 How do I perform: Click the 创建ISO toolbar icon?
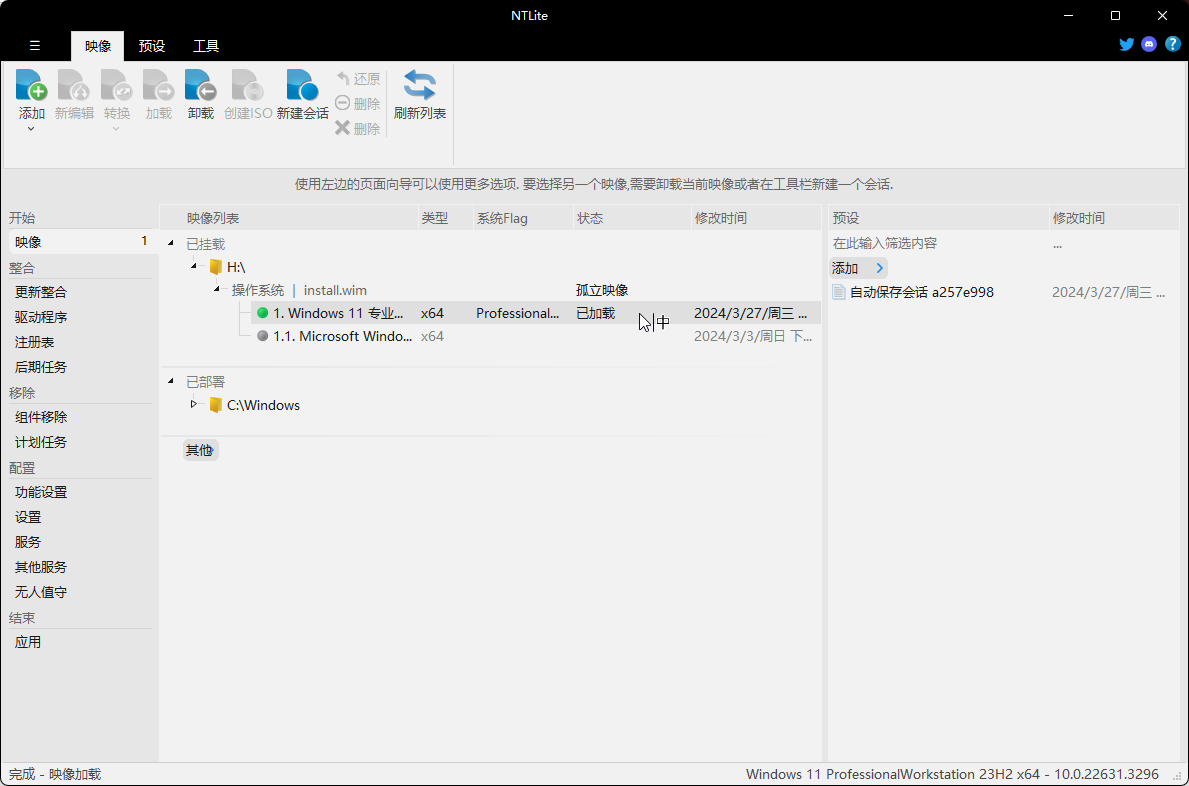pos(248,85)
